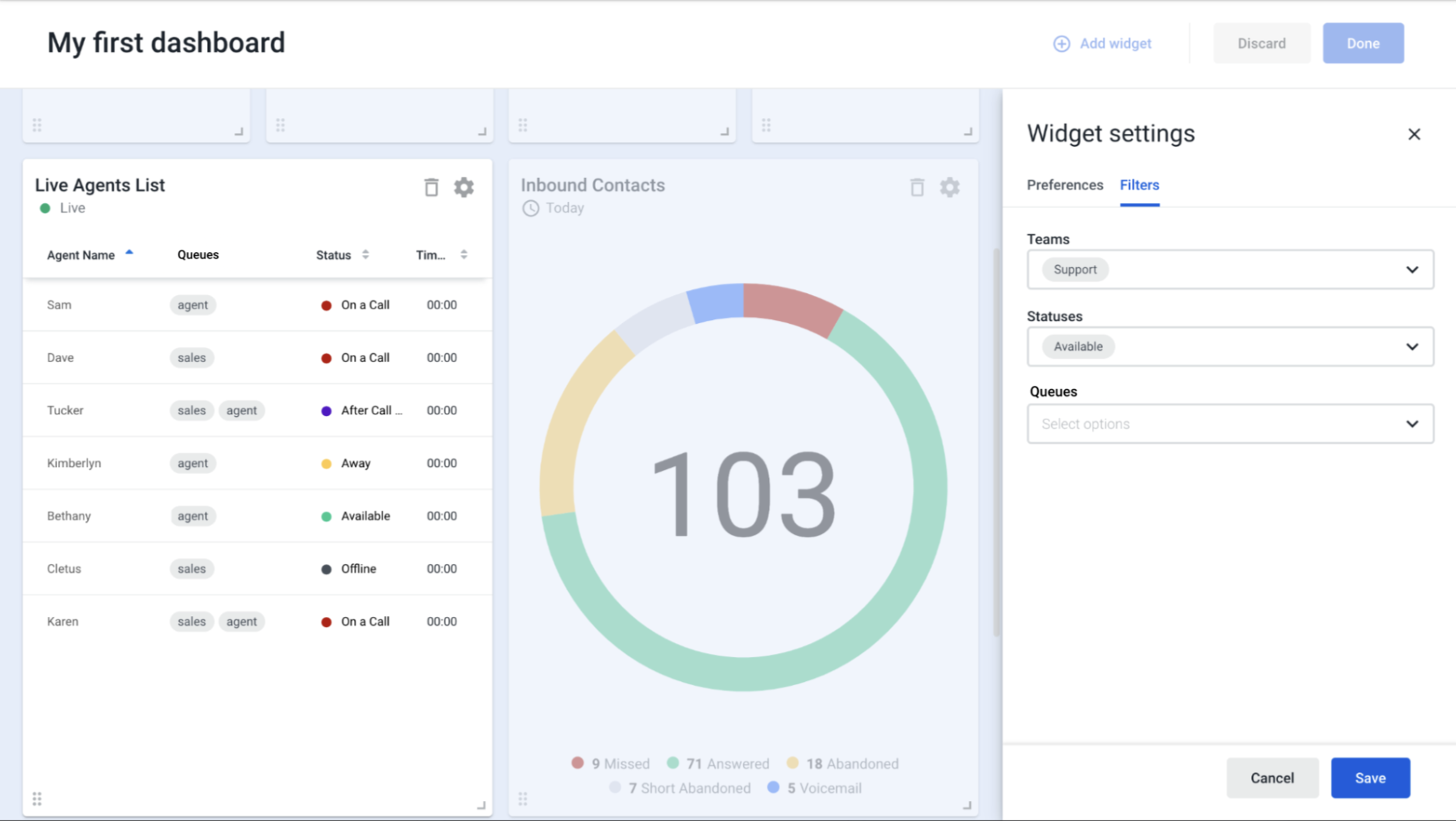Screen dimensions: 1456x821
Task: Sort agents by Status column
Action: [366, 254]
